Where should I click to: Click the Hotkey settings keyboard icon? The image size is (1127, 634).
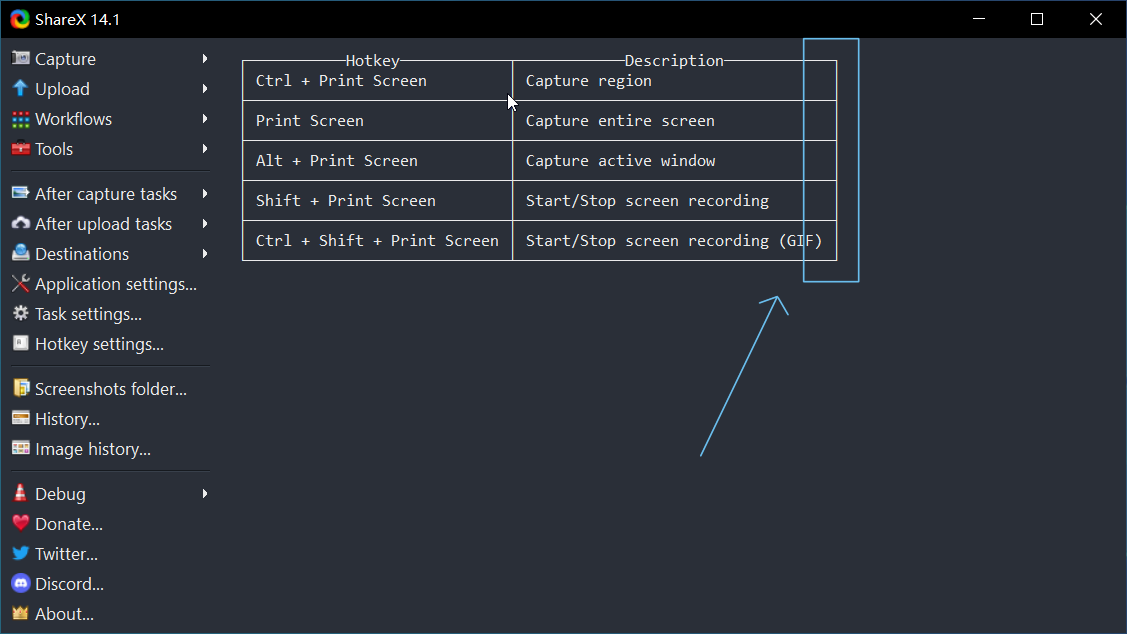click(x=19, y=343)
